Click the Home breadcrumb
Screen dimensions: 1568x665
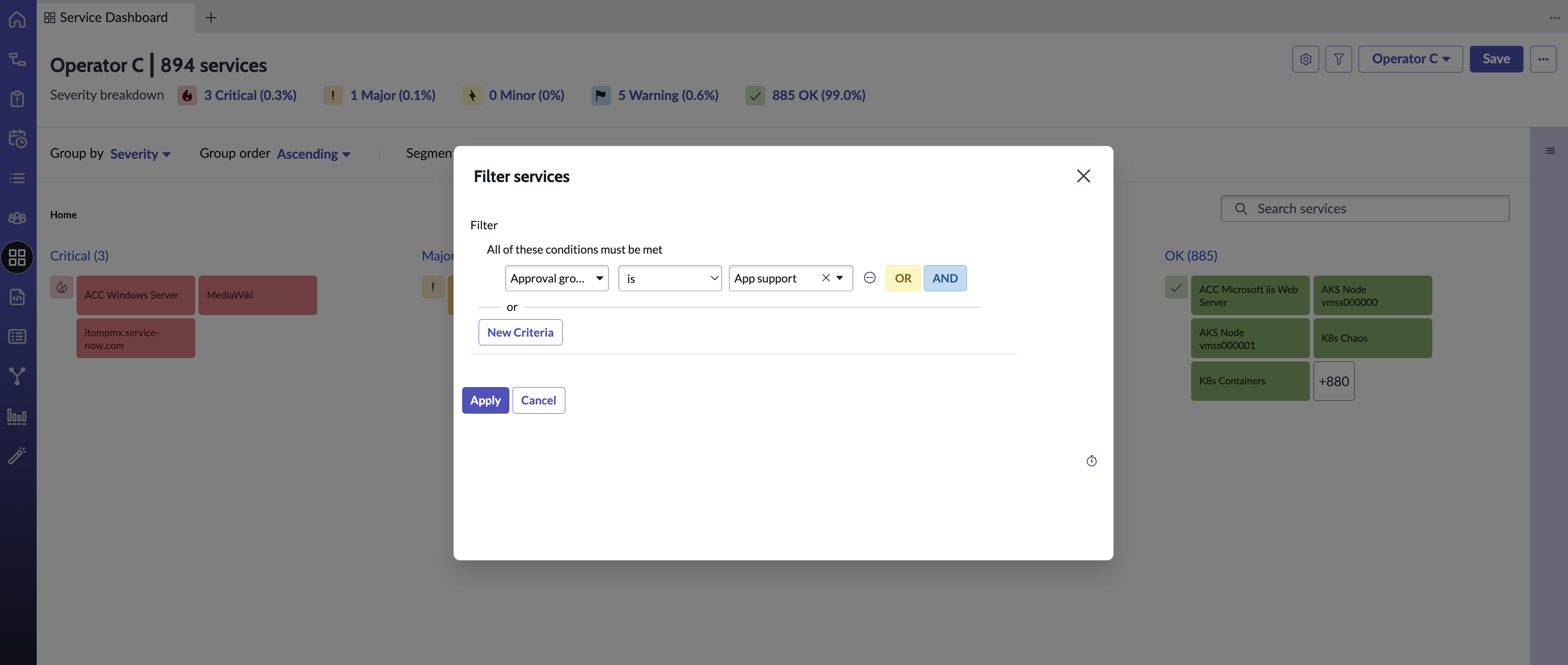[x=63, y=214]
